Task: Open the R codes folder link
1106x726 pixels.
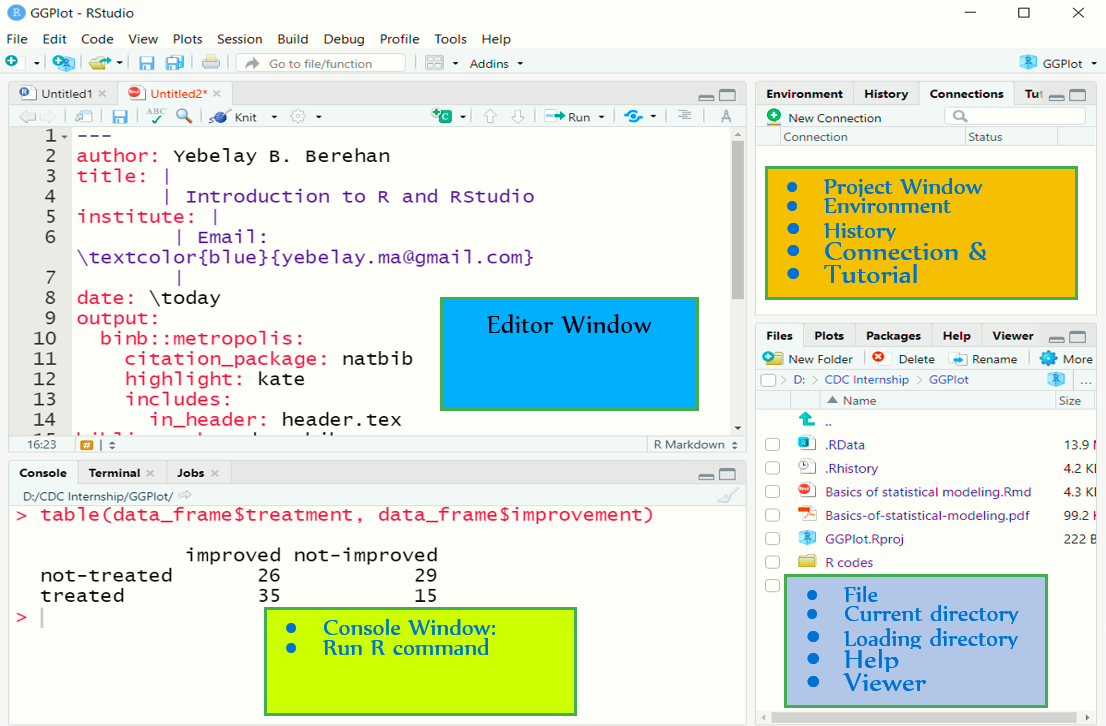Action: pyautogui.click(x=849, y=561)
